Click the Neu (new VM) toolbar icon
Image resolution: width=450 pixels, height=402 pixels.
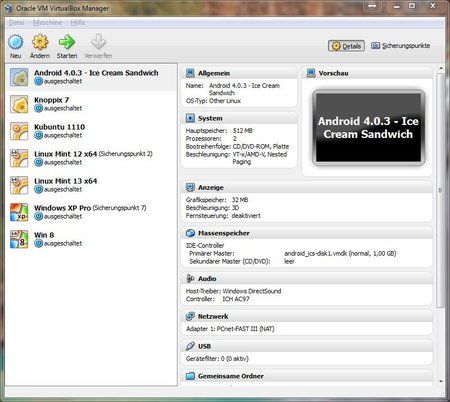(x=16, y=42)
